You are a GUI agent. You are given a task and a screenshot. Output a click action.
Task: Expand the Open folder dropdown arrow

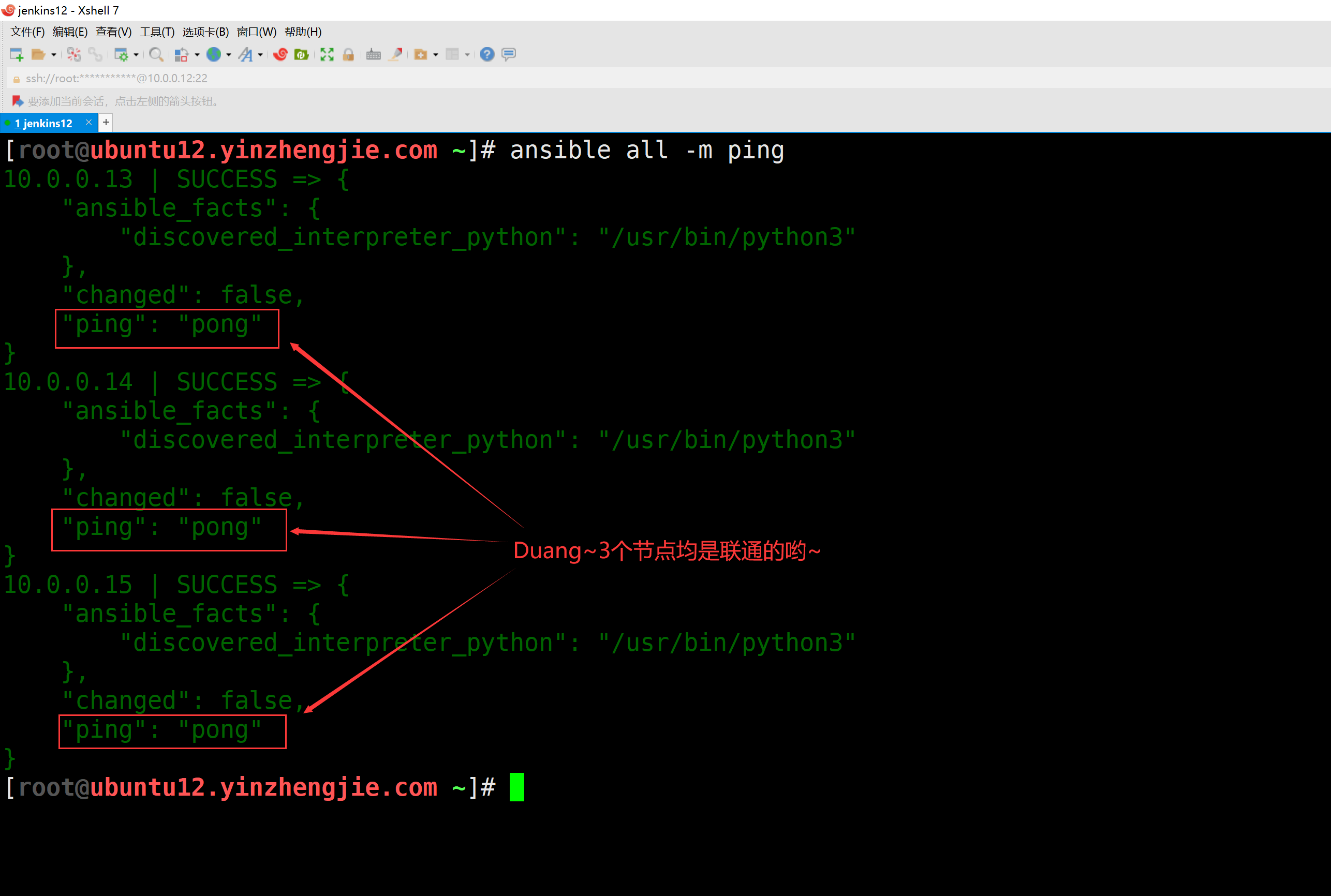(54, 55)
